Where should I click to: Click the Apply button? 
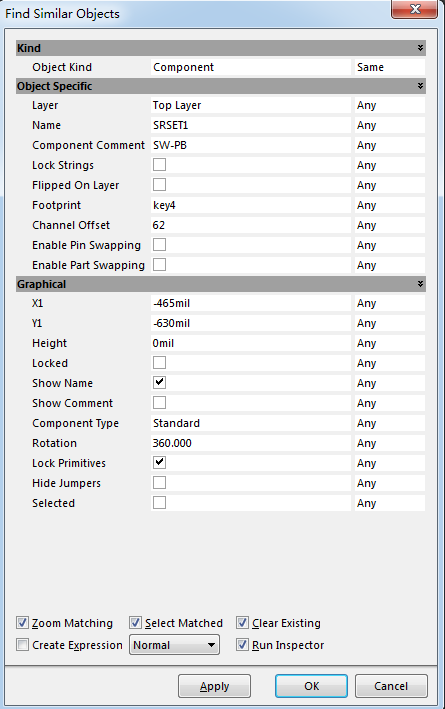coord(214,686)
